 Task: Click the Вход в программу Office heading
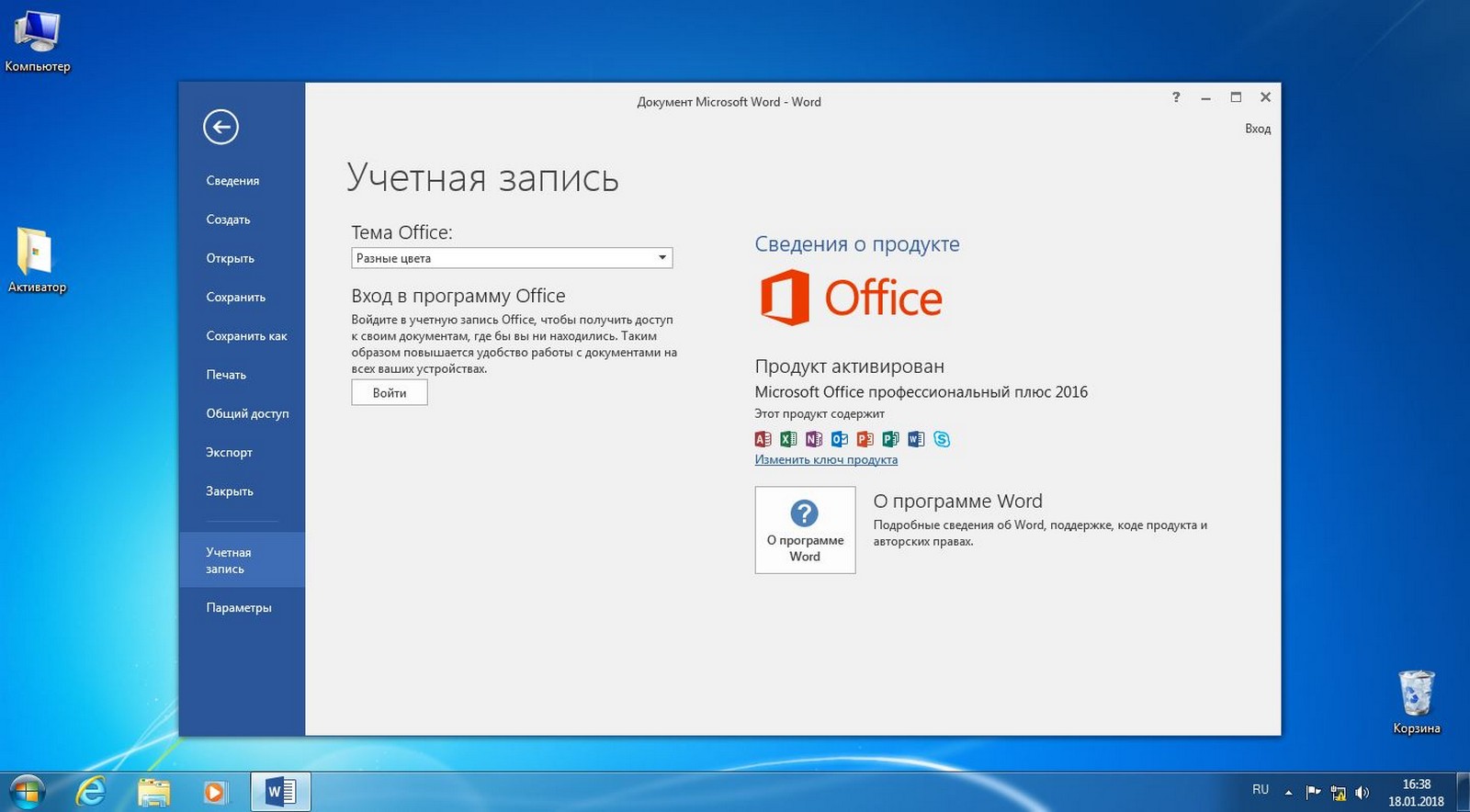(458, 296)
